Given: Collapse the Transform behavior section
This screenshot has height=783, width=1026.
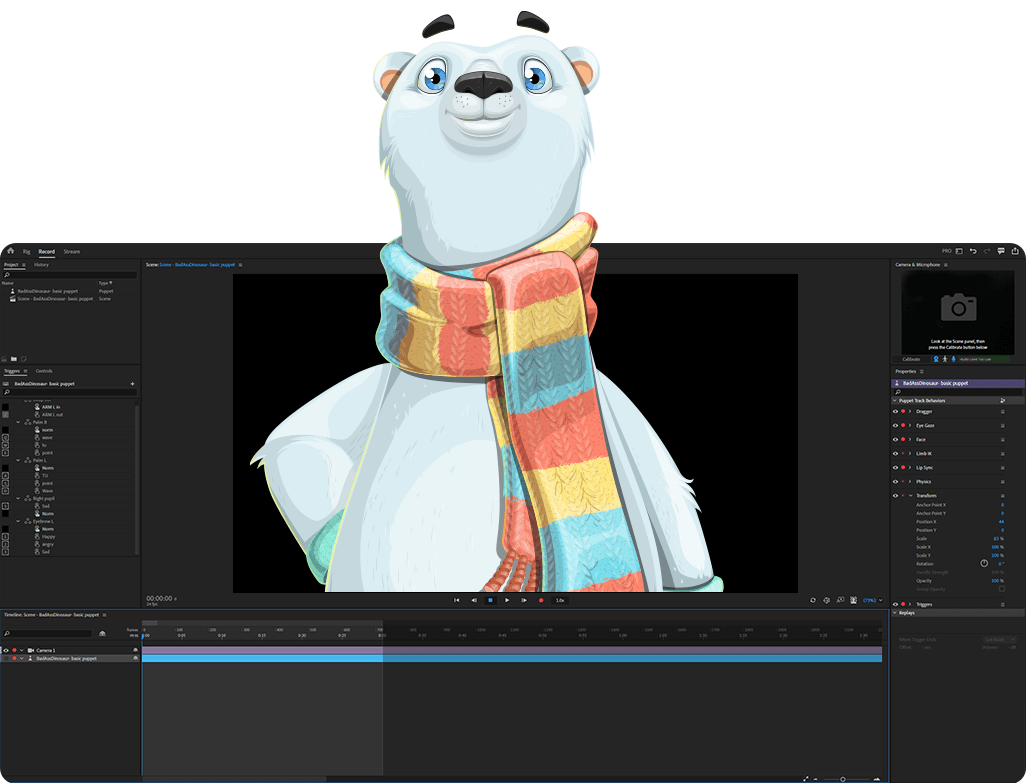Looking at the screenshot, I should point(910,496).
